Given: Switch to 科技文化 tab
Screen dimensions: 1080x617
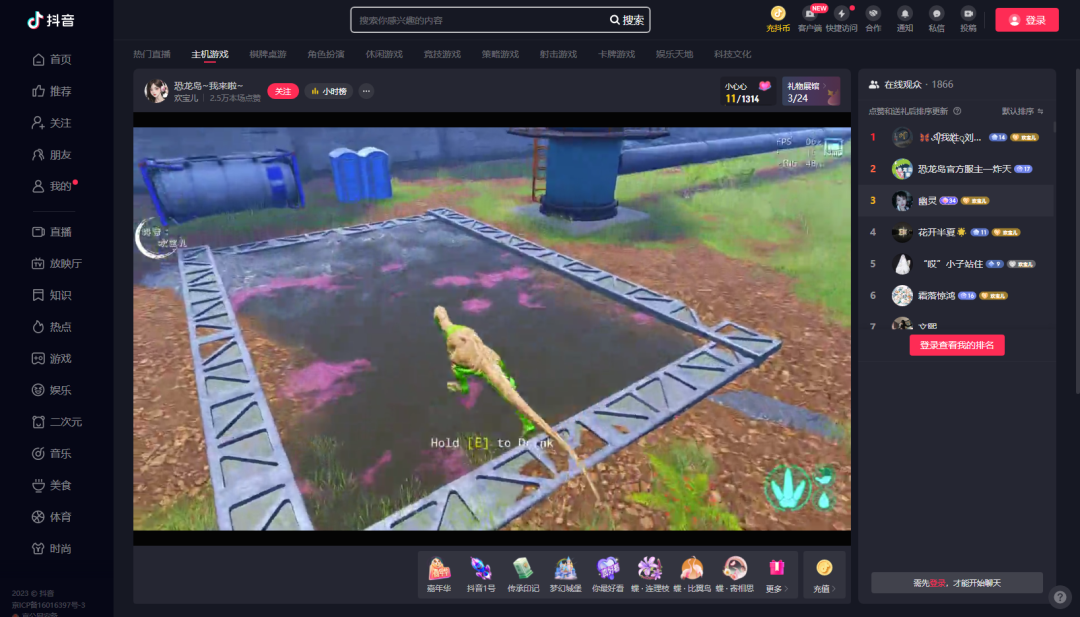Looking at the screenshot, I should pyautogui.click(x=732, y=54).
